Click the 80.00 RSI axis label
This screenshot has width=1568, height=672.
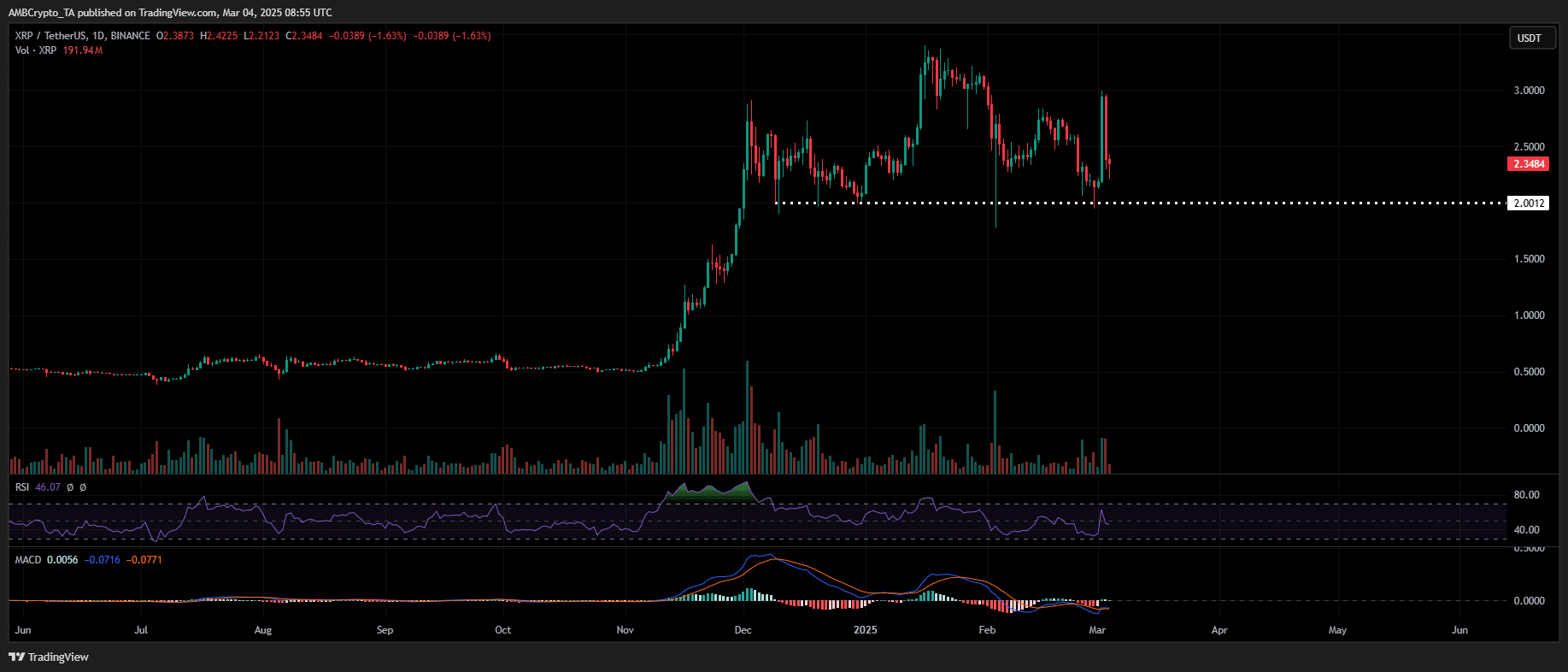(x=1526, y=495)
